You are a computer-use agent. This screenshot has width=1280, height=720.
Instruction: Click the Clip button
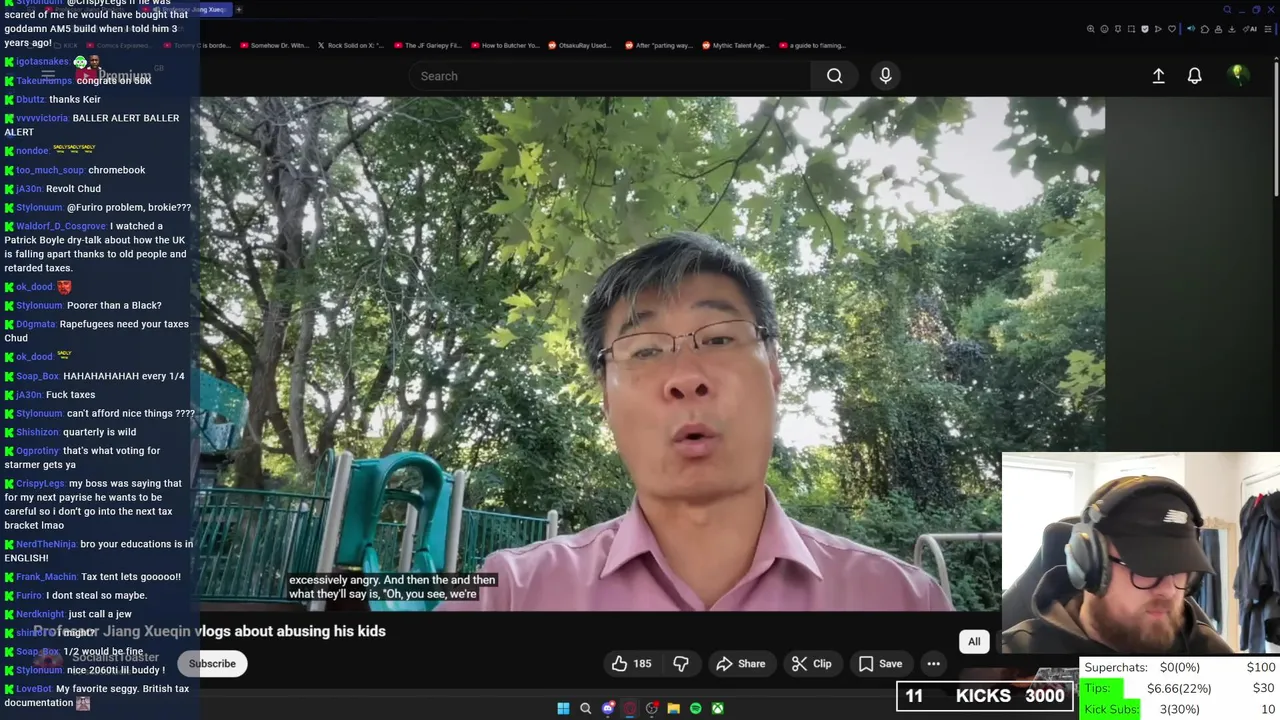point(811,663)
